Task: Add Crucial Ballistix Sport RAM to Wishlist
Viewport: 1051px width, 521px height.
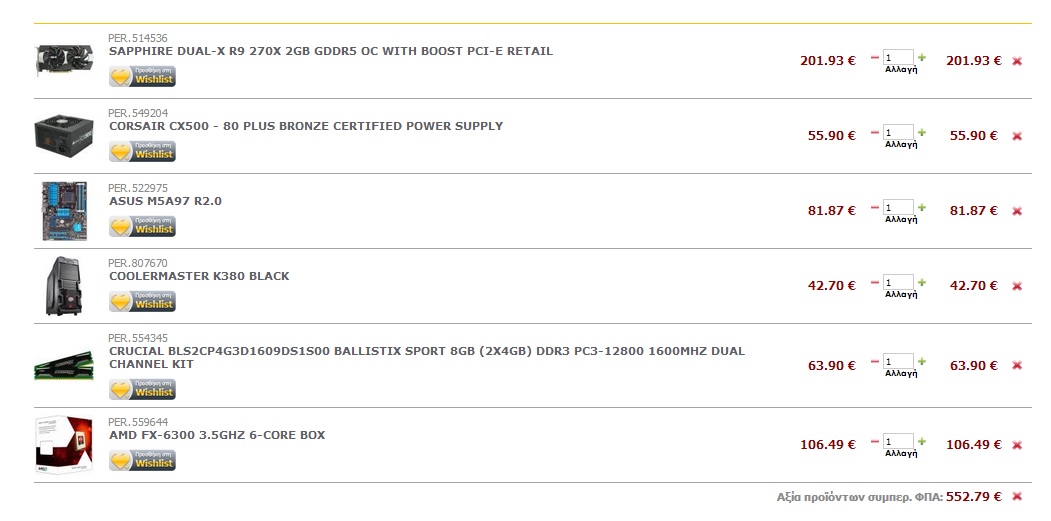Action: [142, 390]
